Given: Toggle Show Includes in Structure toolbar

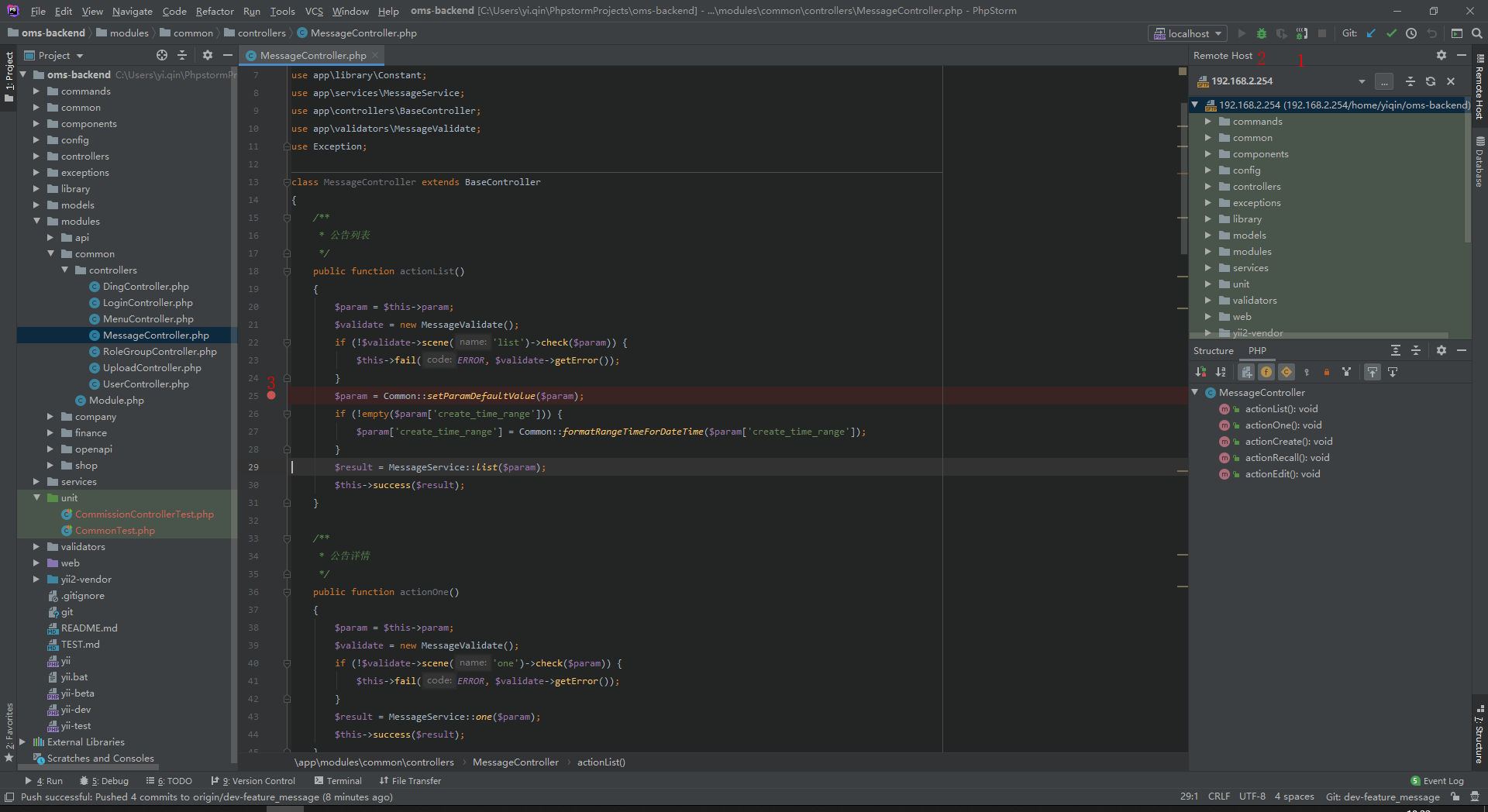Looking at the screenshot, I should pos(1246,372).
